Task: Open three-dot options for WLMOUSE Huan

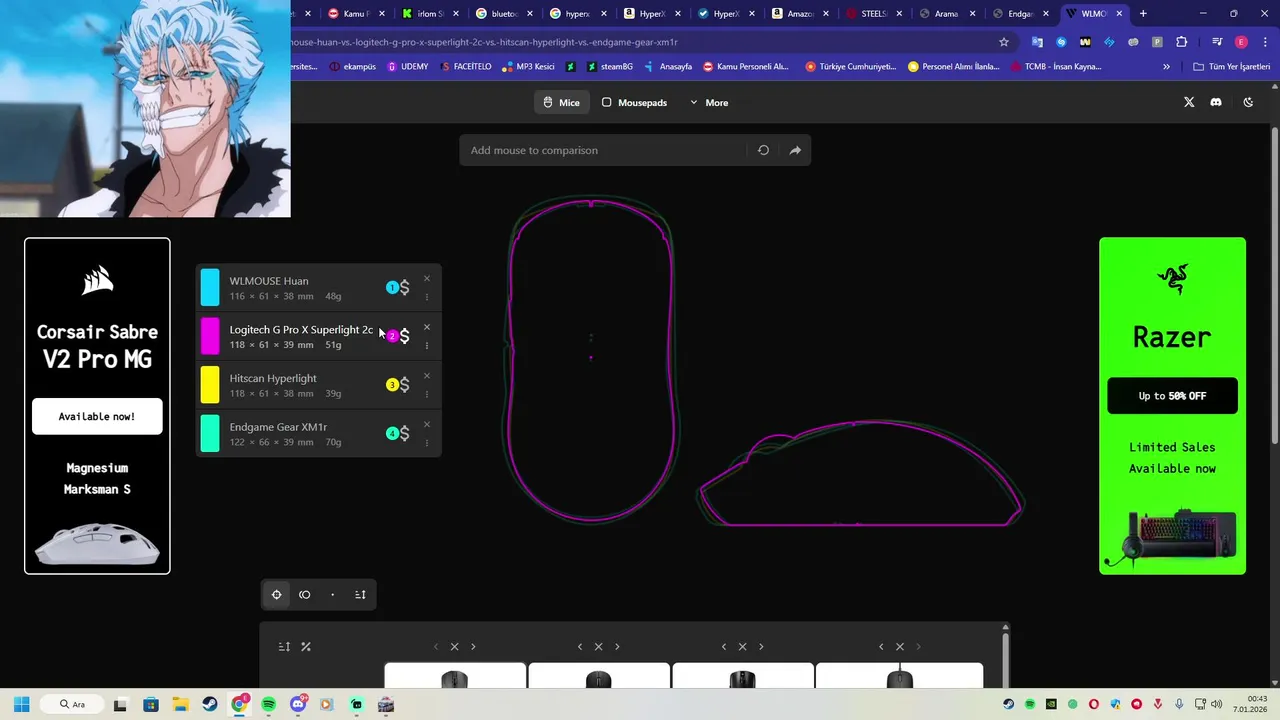Action: (427, 297)
